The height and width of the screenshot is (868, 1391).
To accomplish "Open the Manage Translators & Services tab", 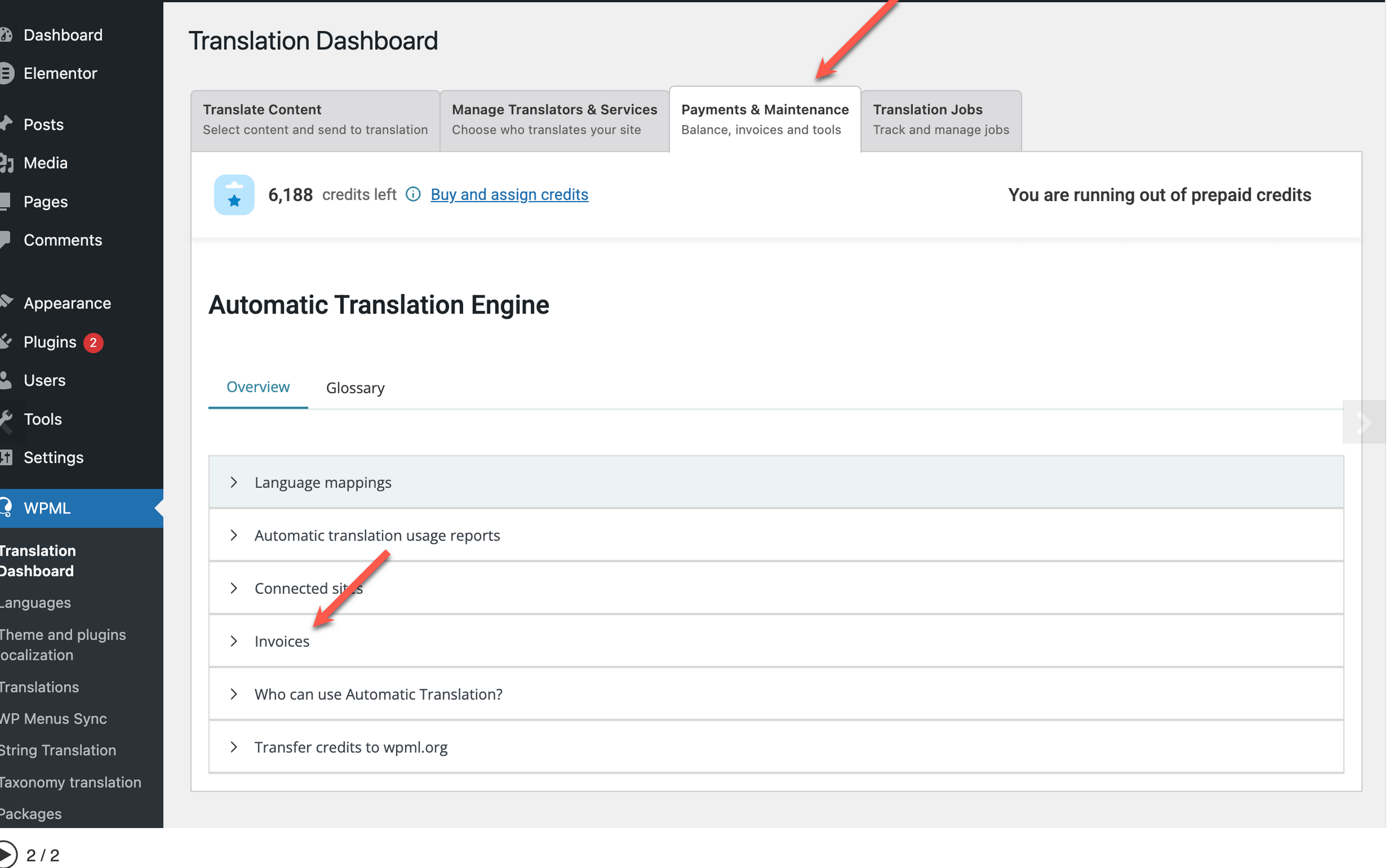I will point(554,119).
